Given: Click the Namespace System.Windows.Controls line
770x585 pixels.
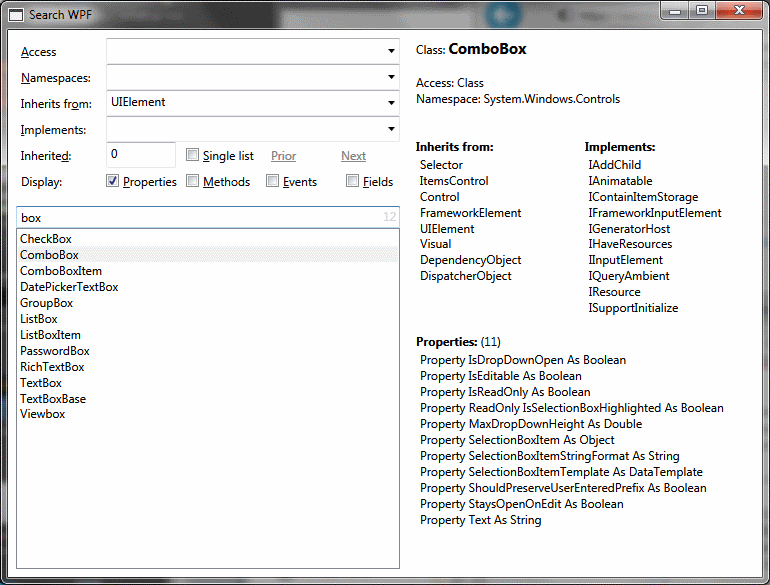Looking at the screenshot, I should (x=518, y=99).
